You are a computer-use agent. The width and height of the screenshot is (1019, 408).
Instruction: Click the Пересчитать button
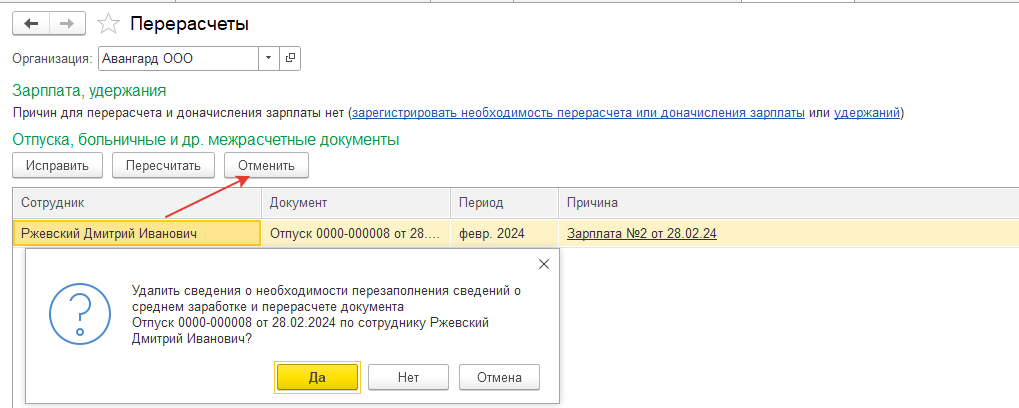click(163, 165)
